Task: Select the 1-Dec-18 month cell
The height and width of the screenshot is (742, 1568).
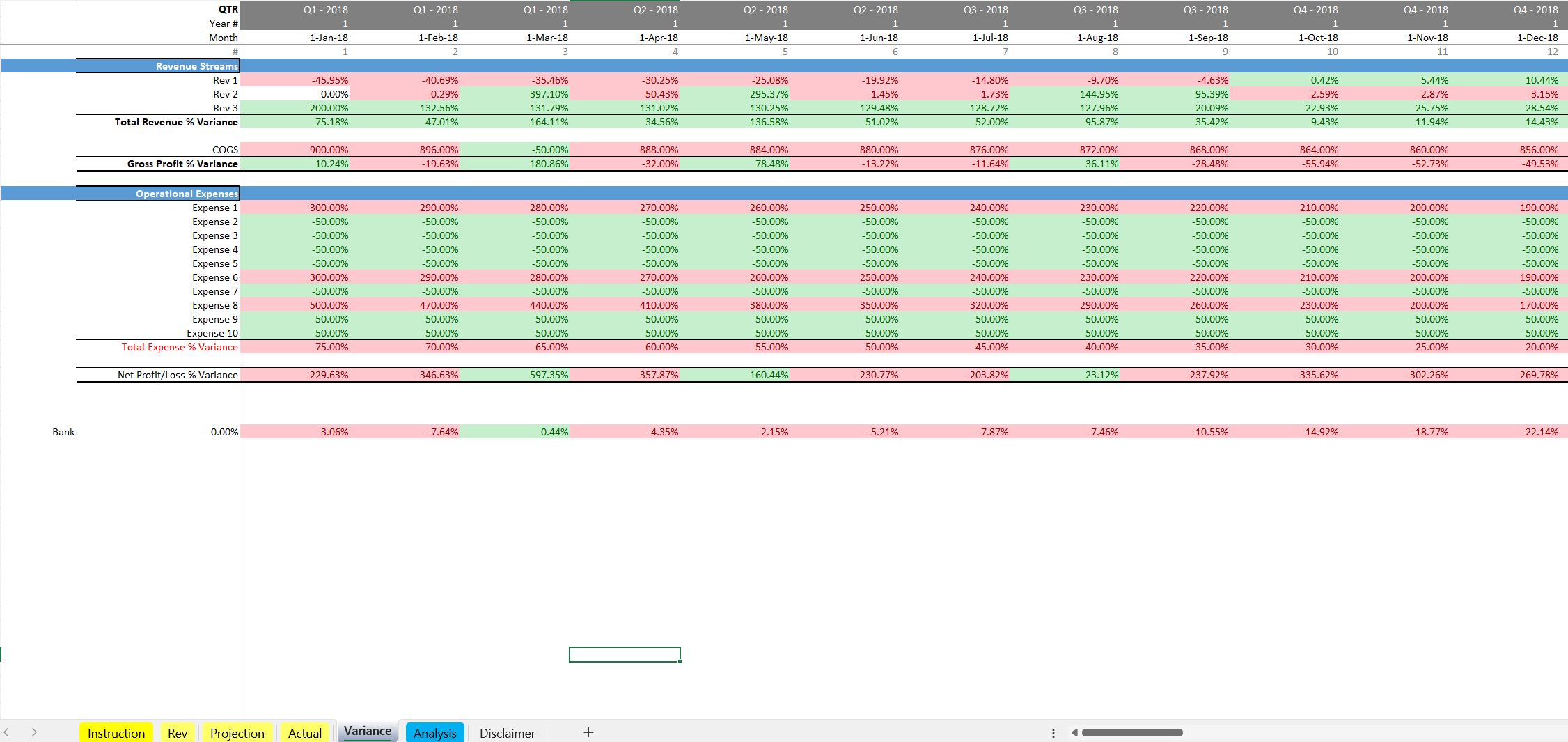Action: click(1505, 38)
